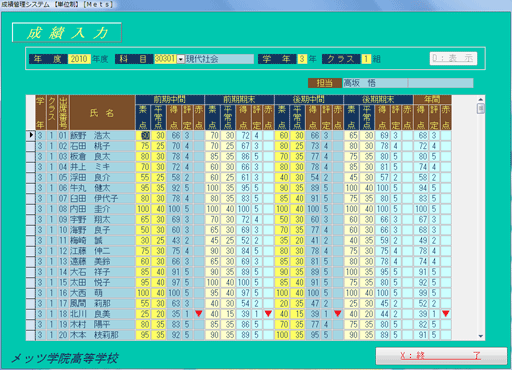The image size is (512, 370).
Task: Select the row selector for 02 石田 桃子
Action: 31,146
